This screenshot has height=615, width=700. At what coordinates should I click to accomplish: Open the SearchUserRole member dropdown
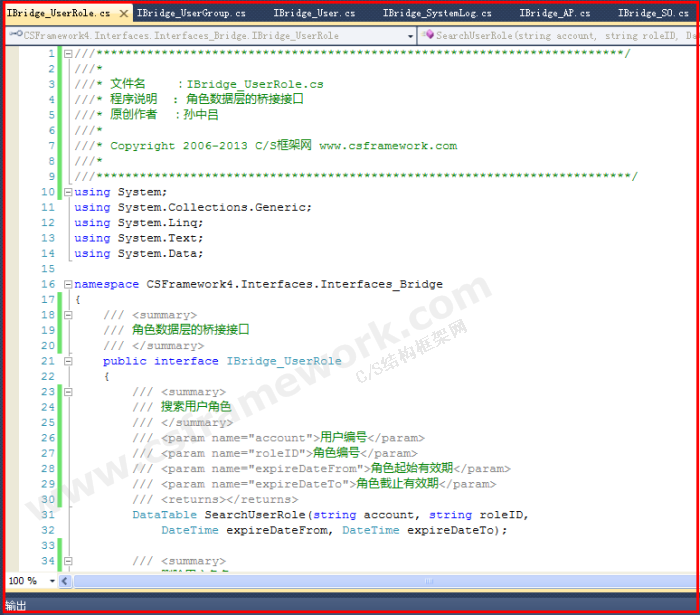point(560,35)
